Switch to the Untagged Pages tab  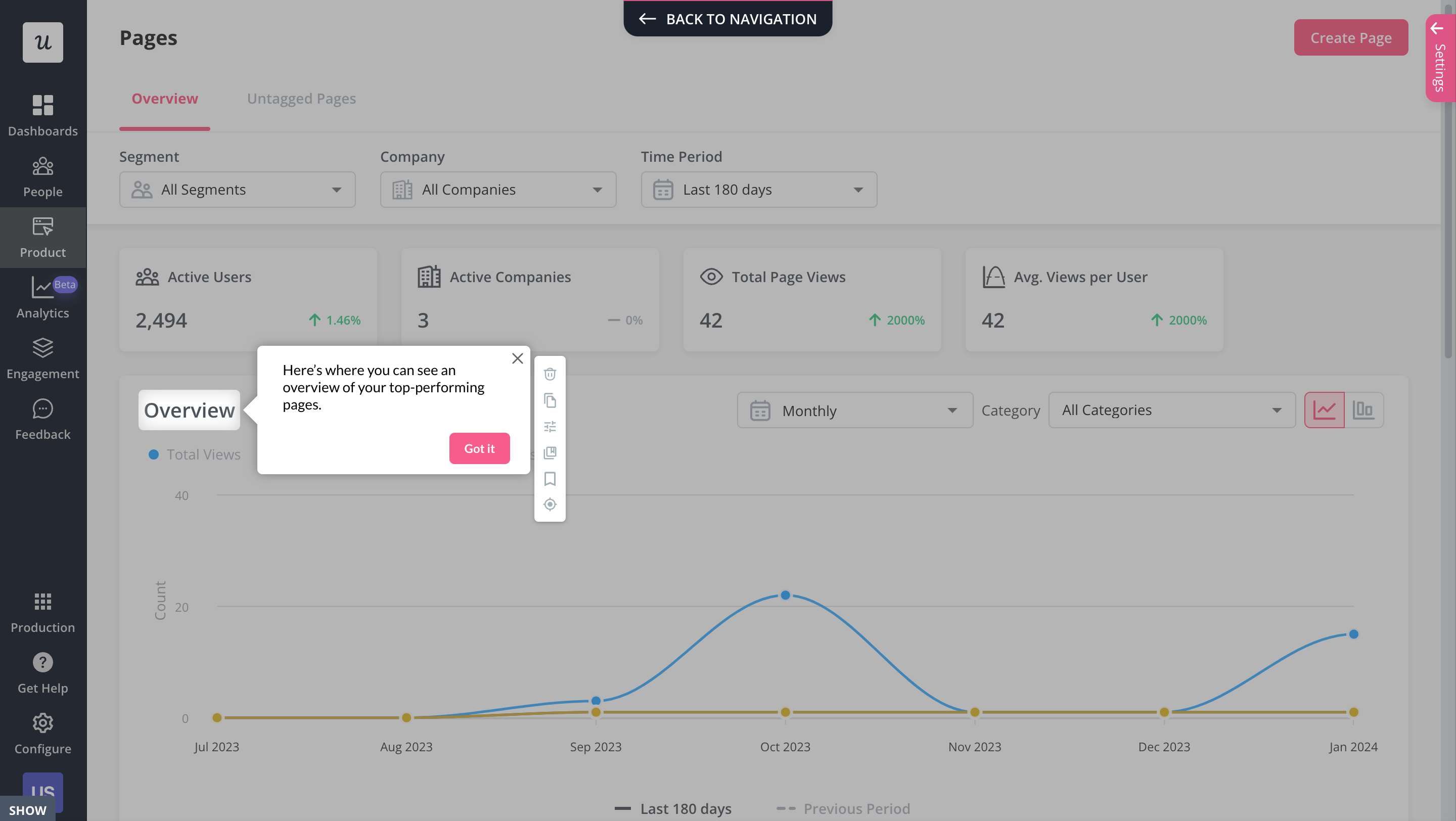coord(301,98)
